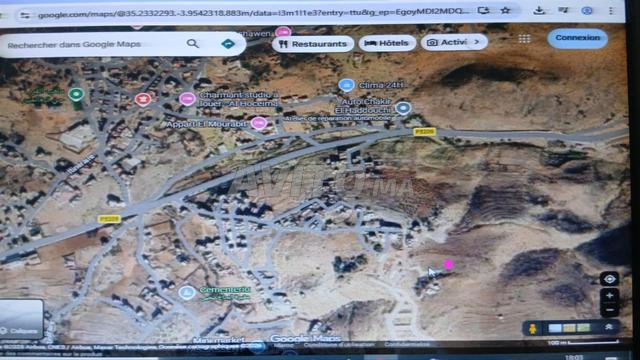Filter by Restaurants chip

click(x=313, y=44)
